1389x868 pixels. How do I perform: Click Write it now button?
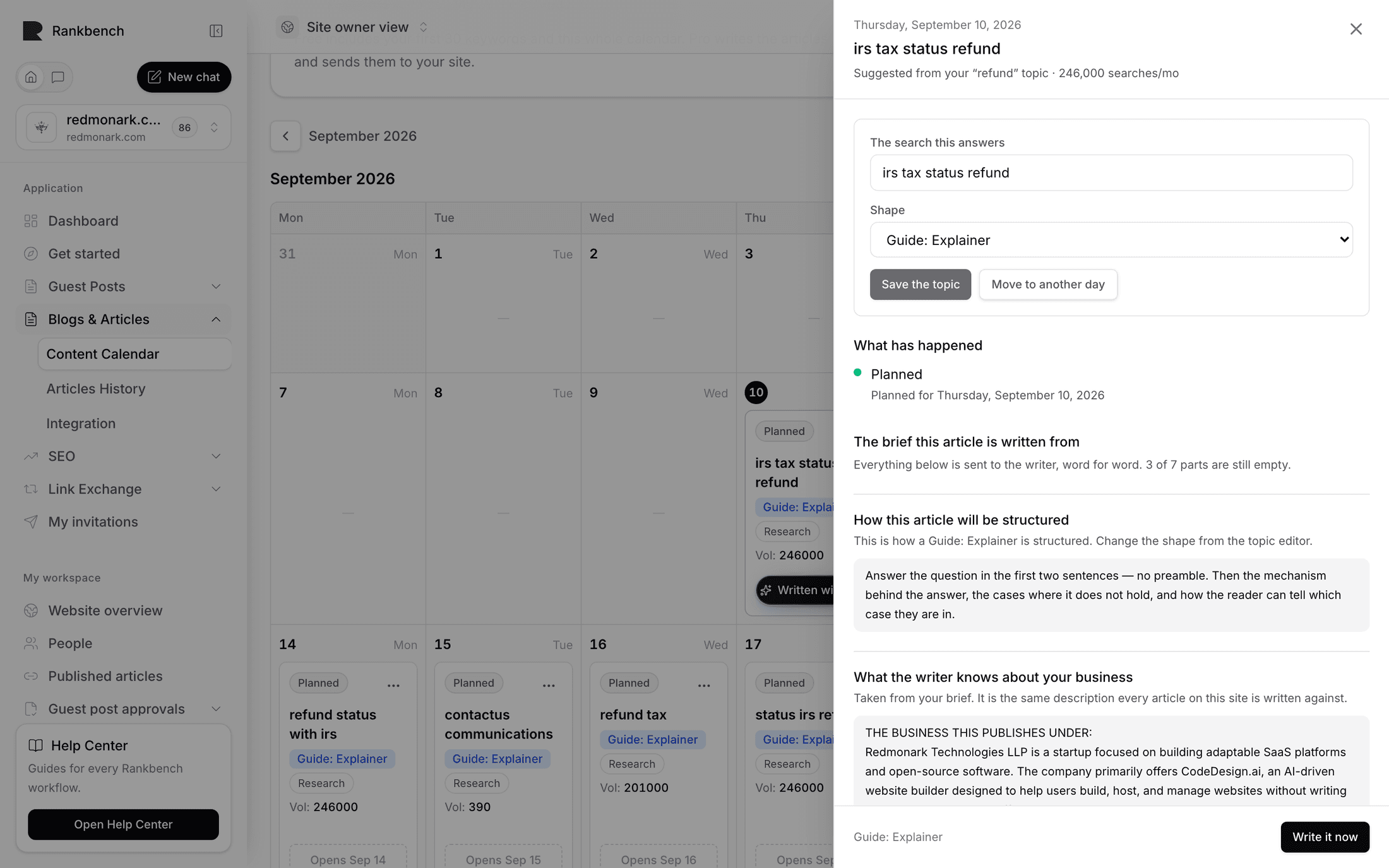(1325, 837)
